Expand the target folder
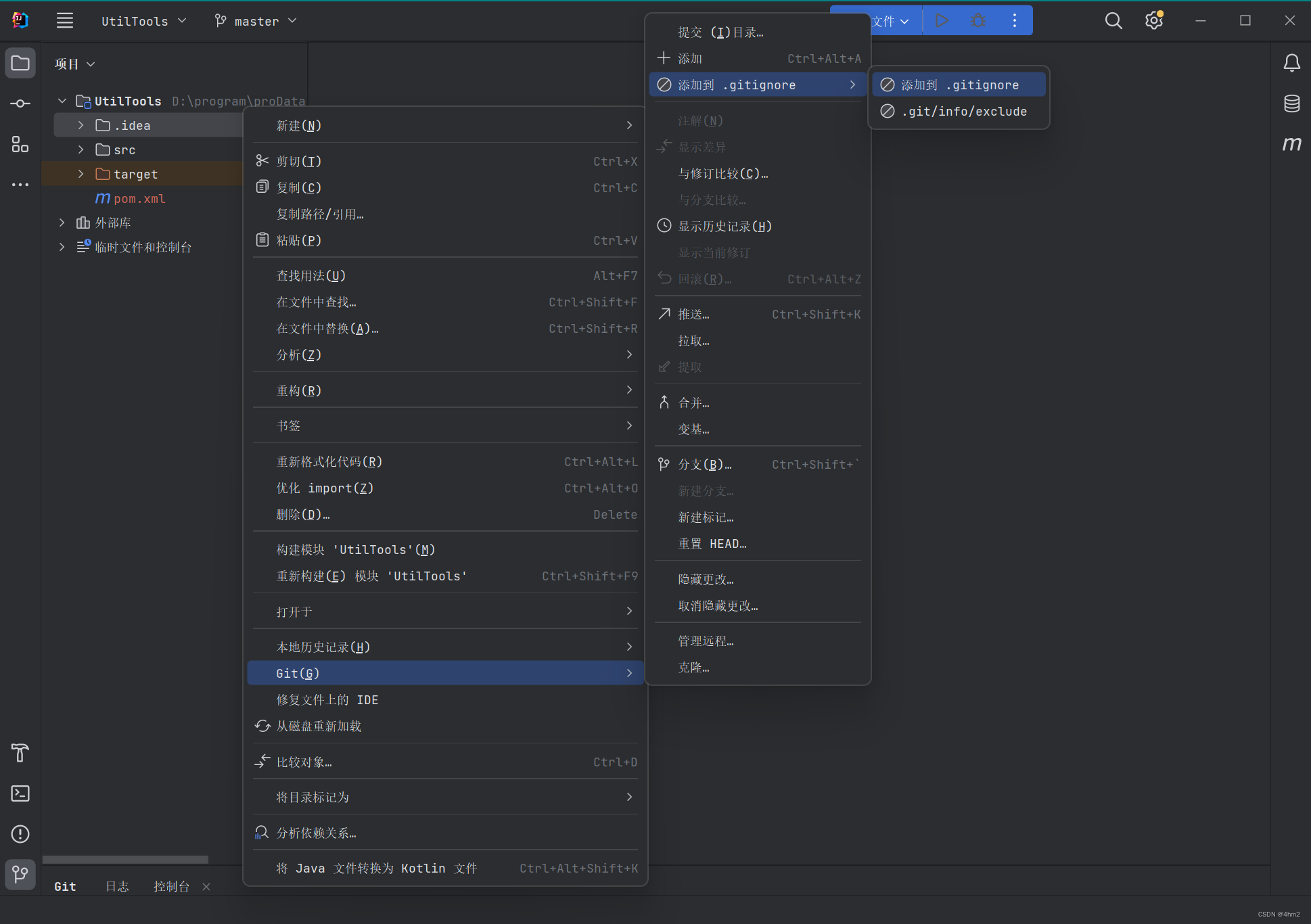Image resolution: width=1311 pixels, height=924 pixels. (x=81, y=174)
